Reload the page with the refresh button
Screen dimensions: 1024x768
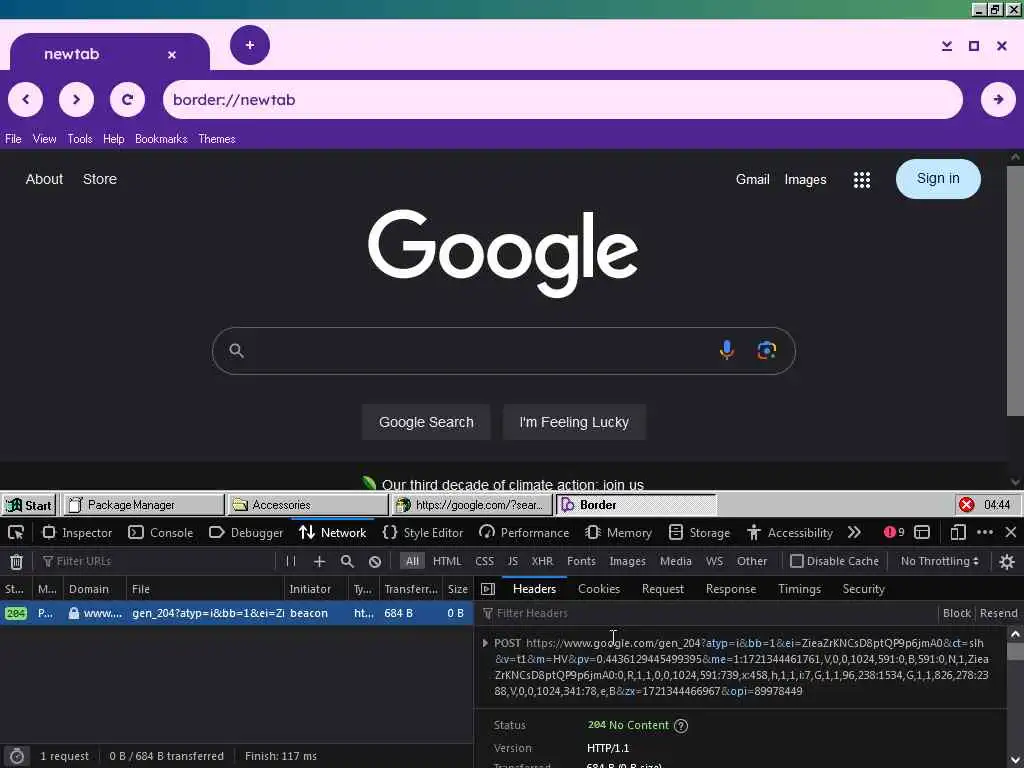(x=127, y=99)
